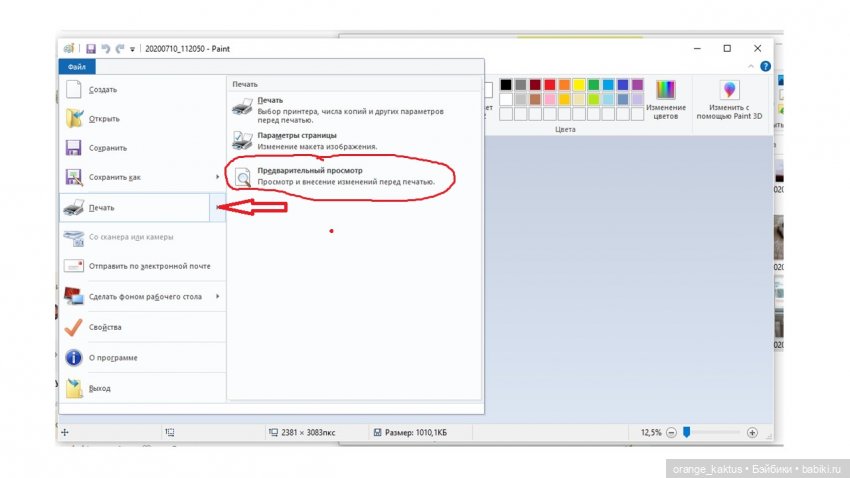Click the zoom in plus button
Image resolution: width=850 pixels, height=478 pixels.
pos(752,432)
